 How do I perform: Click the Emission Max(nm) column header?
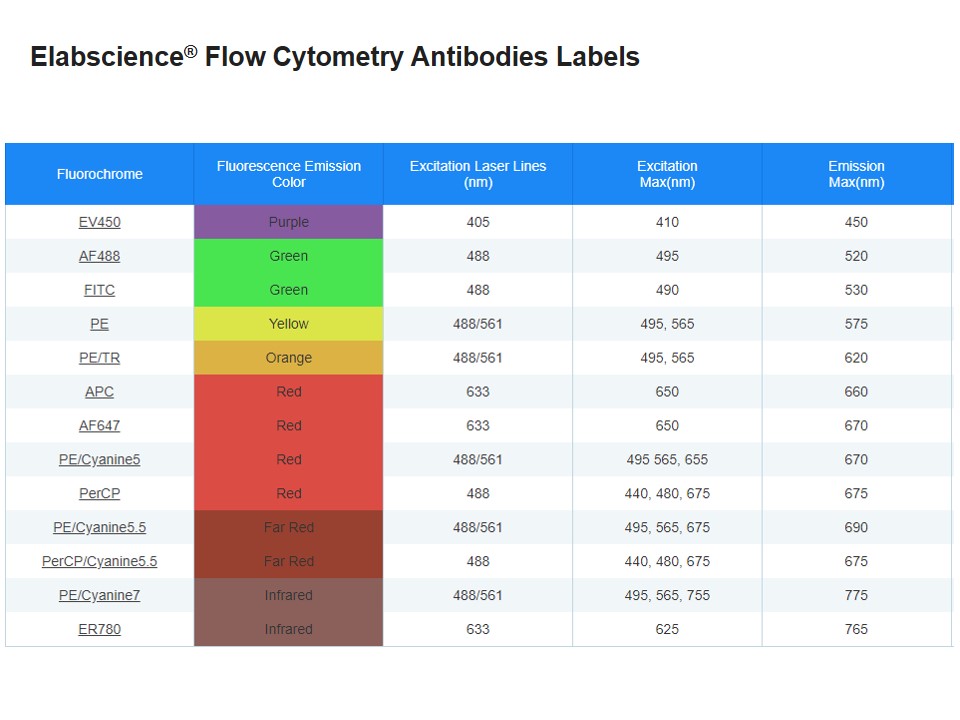coord(856,174)
